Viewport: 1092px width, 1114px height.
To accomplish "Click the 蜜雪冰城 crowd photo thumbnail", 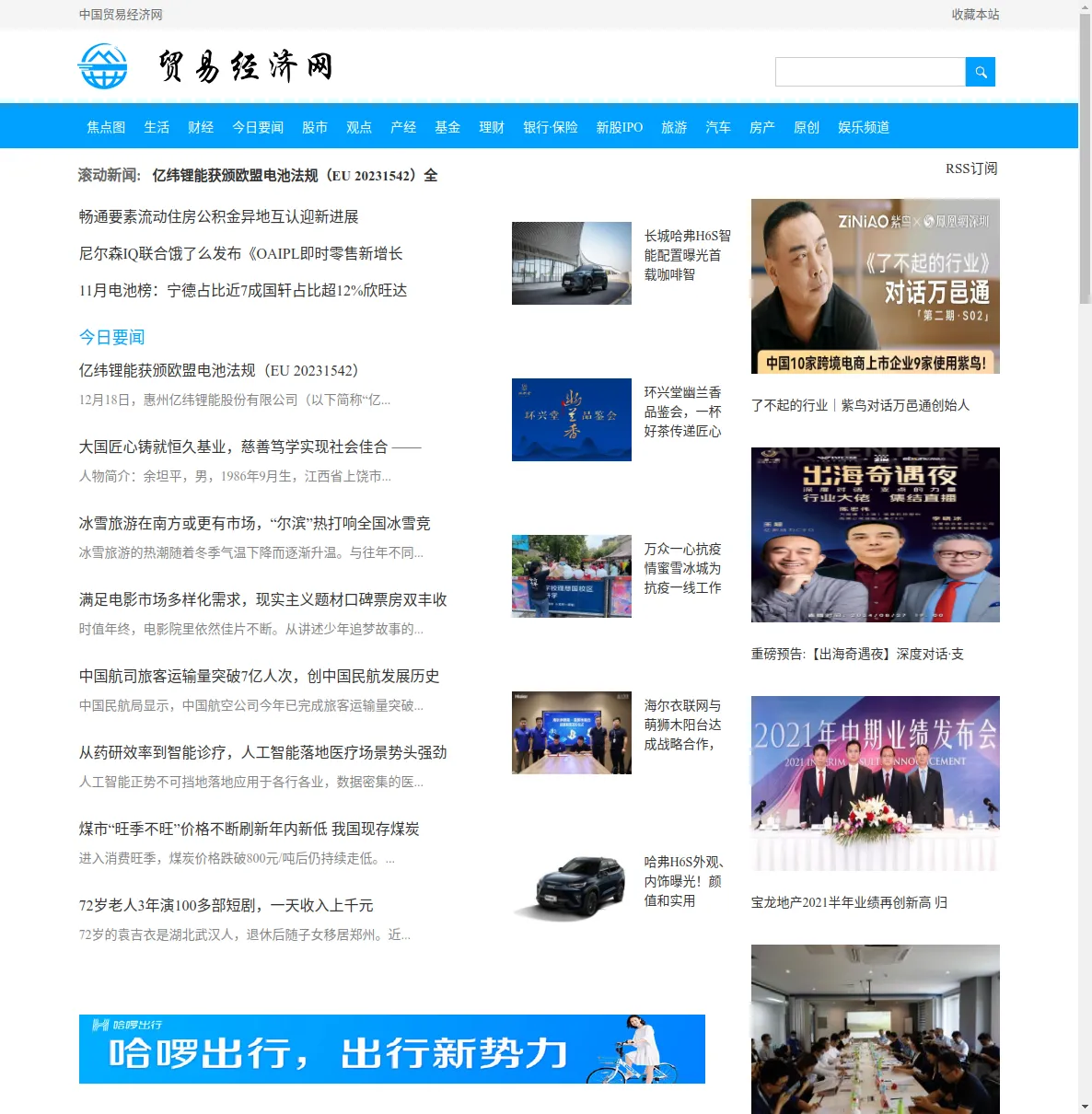I will tap(572, 576).
